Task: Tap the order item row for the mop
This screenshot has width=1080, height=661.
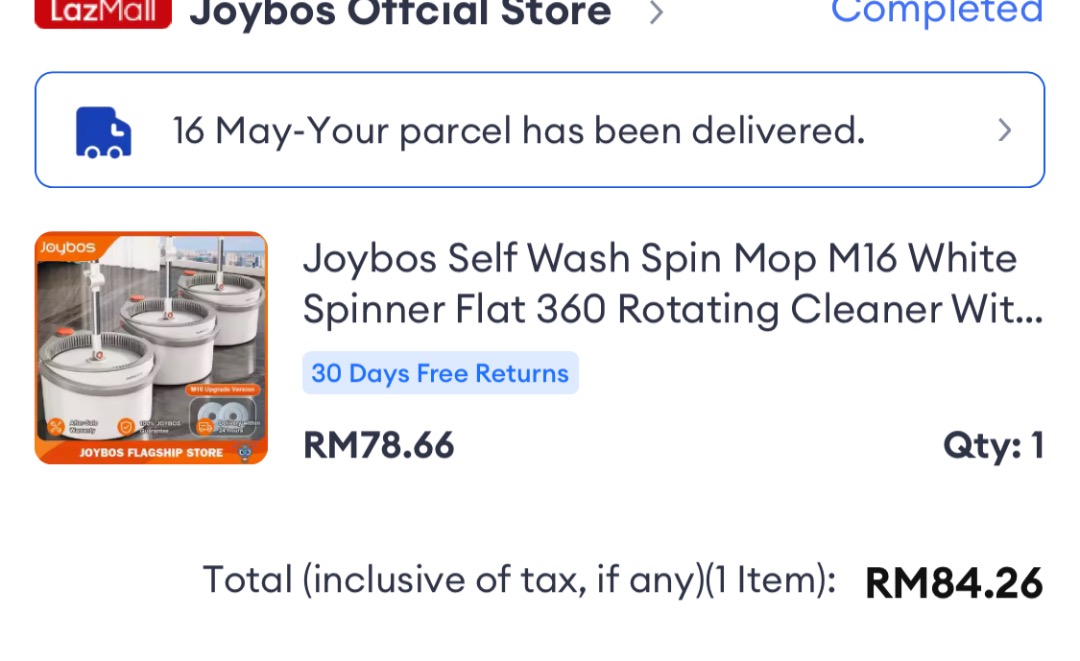Action: point(540,345)
